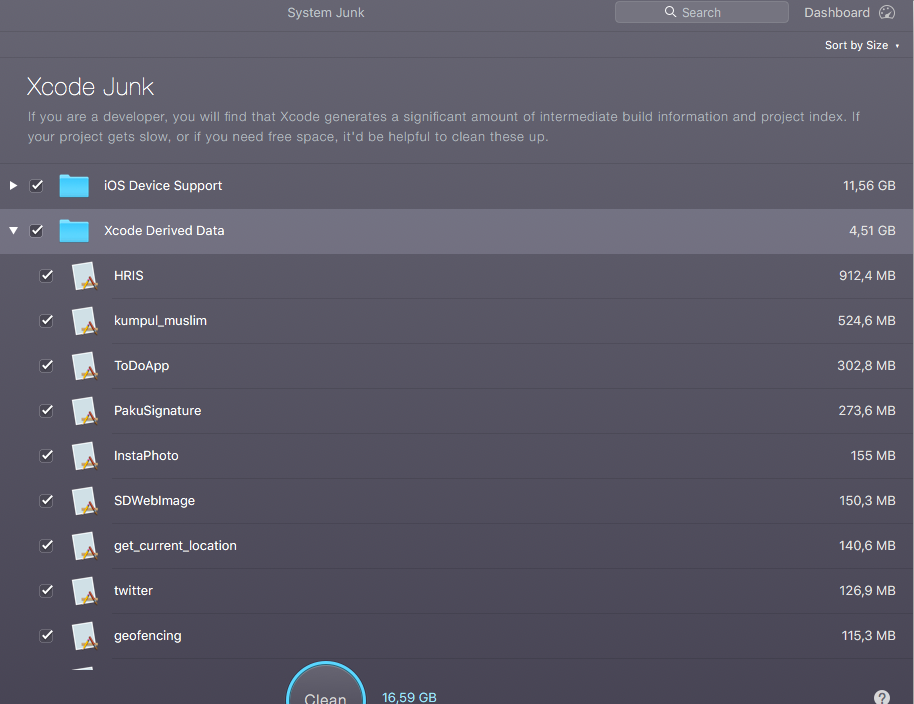Collapse the Xcode Derived Data disclosure triangle
The height and width of the screenshot is (704, 914).
pos(13,231)
